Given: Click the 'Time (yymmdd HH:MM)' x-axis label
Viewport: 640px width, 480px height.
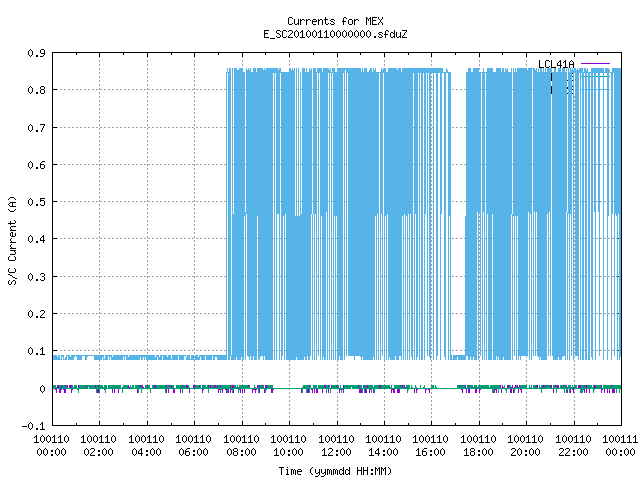Looking at the screenshot, I should (x=335, y=471).
